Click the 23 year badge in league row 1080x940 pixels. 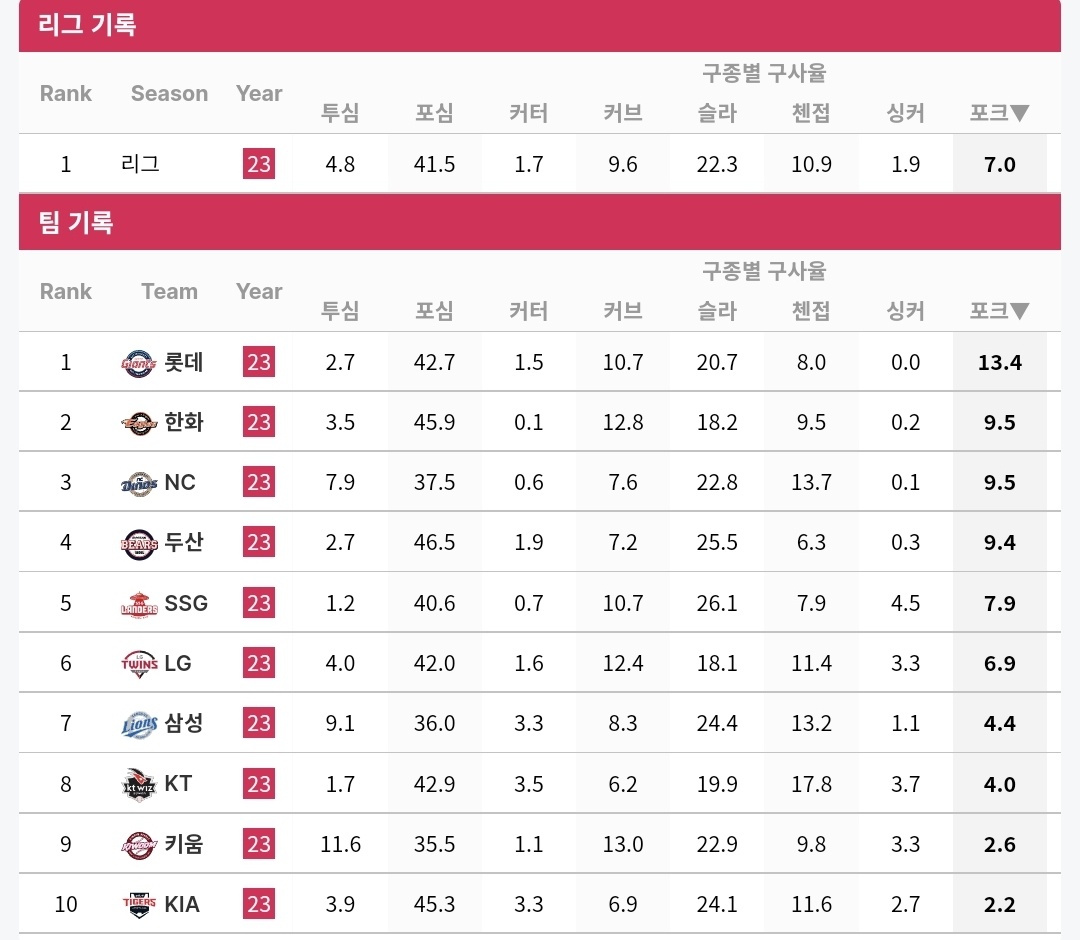click(259, 164)
